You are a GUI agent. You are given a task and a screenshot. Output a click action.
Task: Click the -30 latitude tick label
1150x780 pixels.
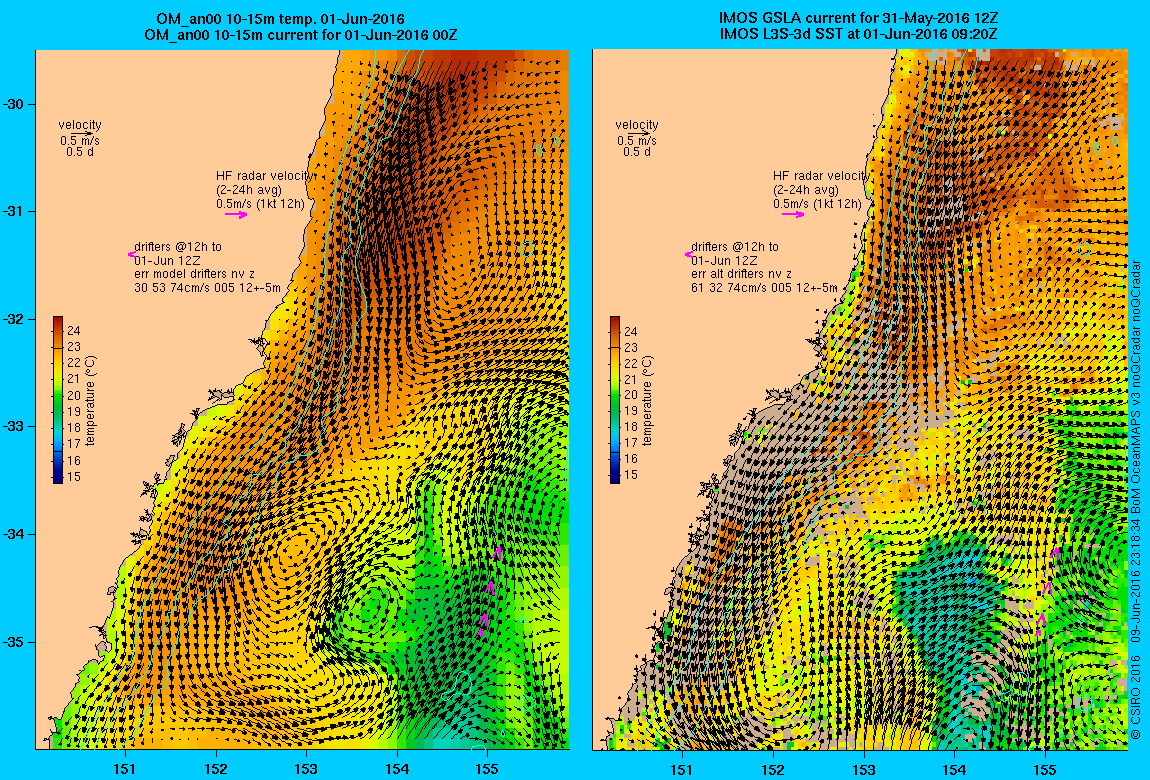coord(14,104)
